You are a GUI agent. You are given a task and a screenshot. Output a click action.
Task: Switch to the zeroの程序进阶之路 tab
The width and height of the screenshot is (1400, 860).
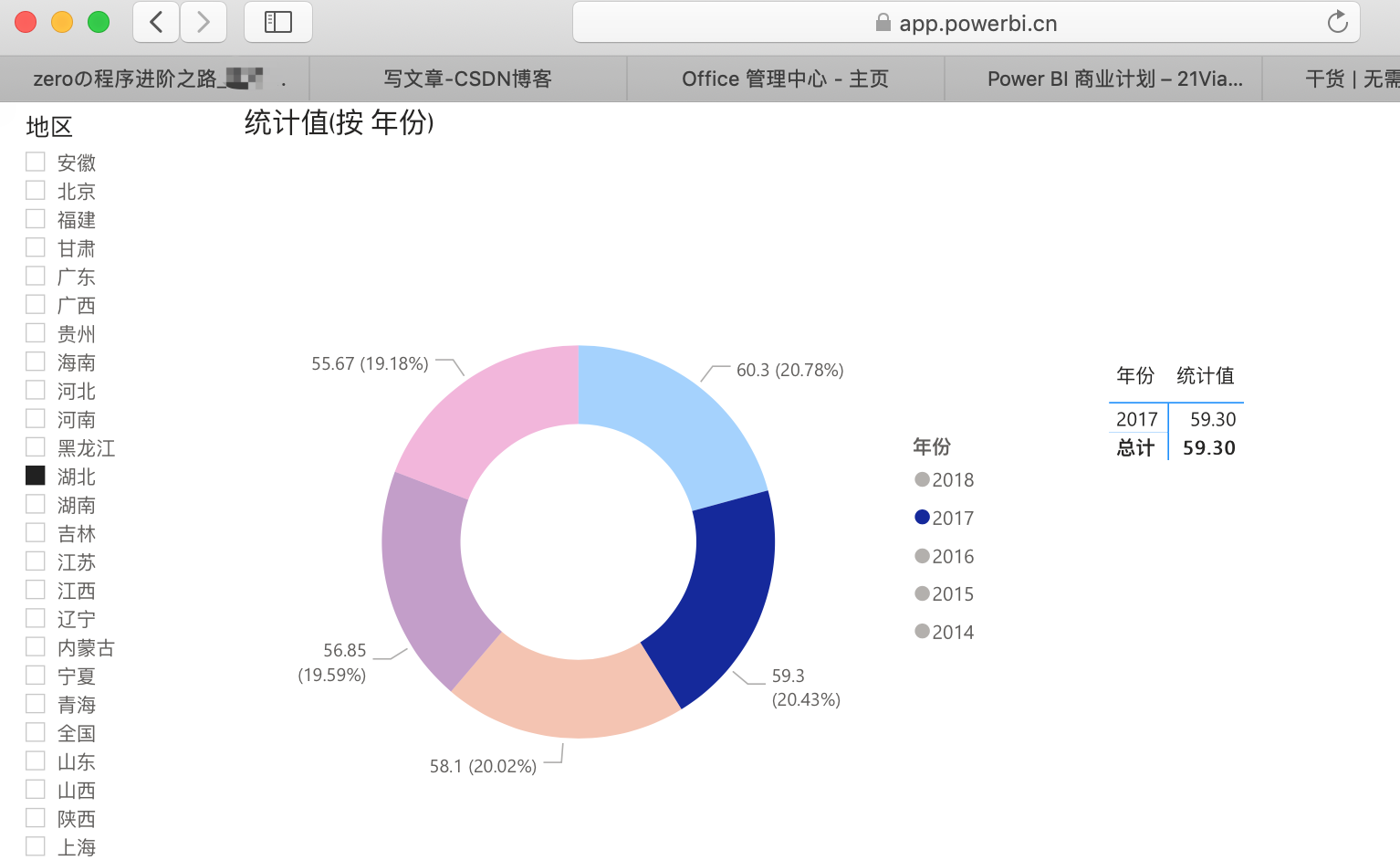pyautogui.click(x=155, y=79)
